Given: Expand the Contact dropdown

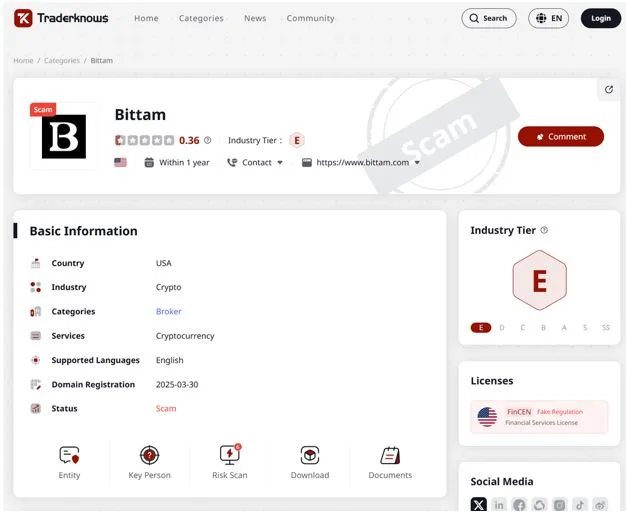Looking at the screenshot, I should tap(255, 163).
